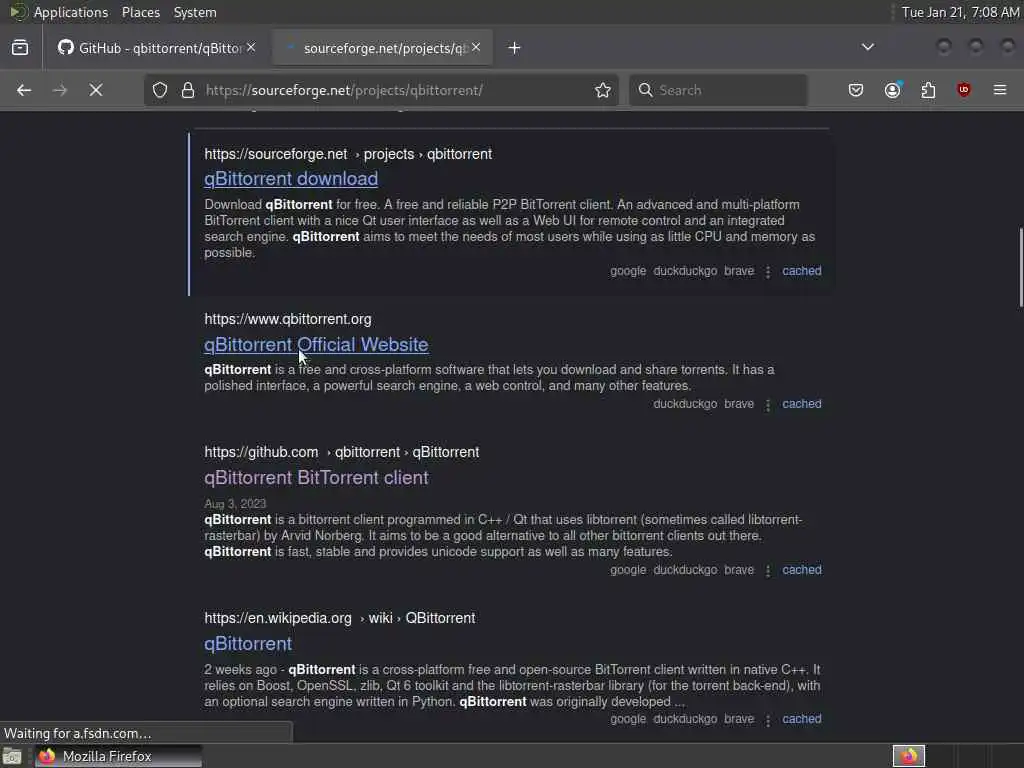
Task: Open the Firefox hamburger menu
Action: 1000,90
